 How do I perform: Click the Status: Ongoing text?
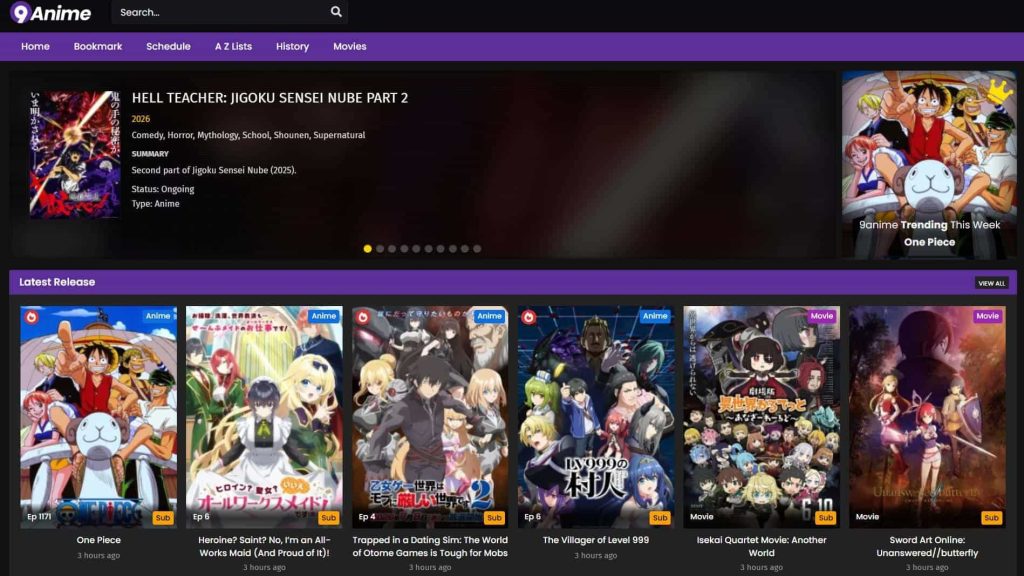(163, 189)
